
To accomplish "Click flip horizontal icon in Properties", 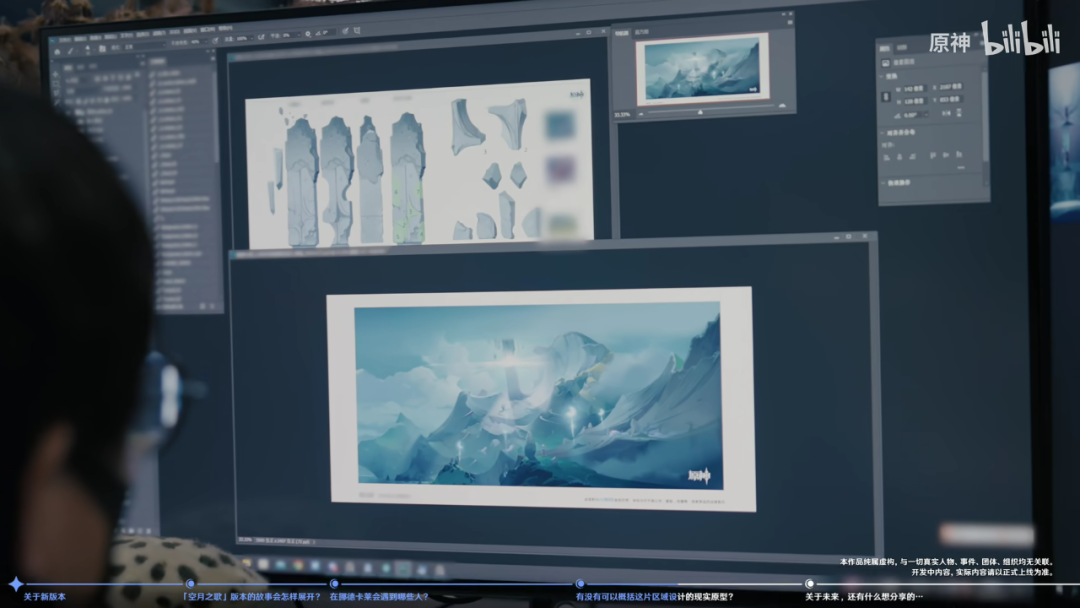I will pyautogui.click(x=946, y=113).
